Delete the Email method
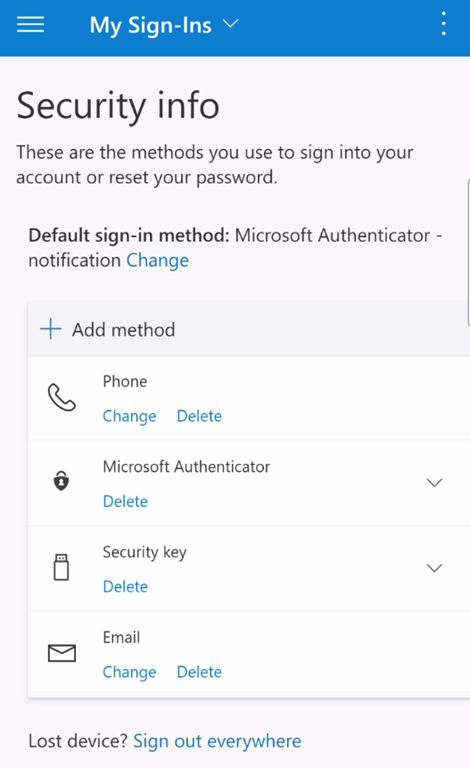Screen dimensions: 470x768 point(199,672)
